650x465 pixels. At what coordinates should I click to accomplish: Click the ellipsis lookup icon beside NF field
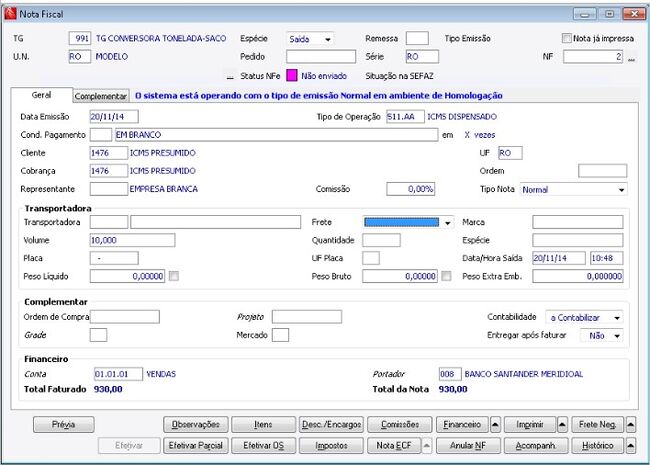631,58
